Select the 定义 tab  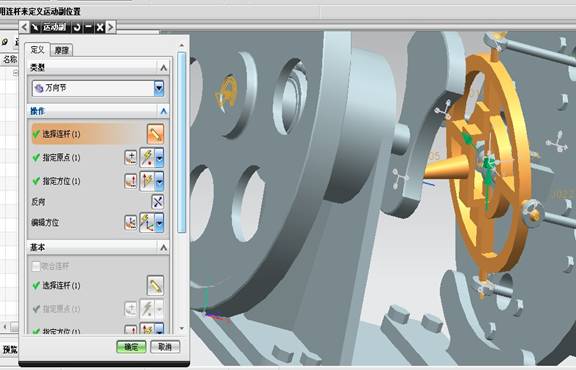[37, 50]
